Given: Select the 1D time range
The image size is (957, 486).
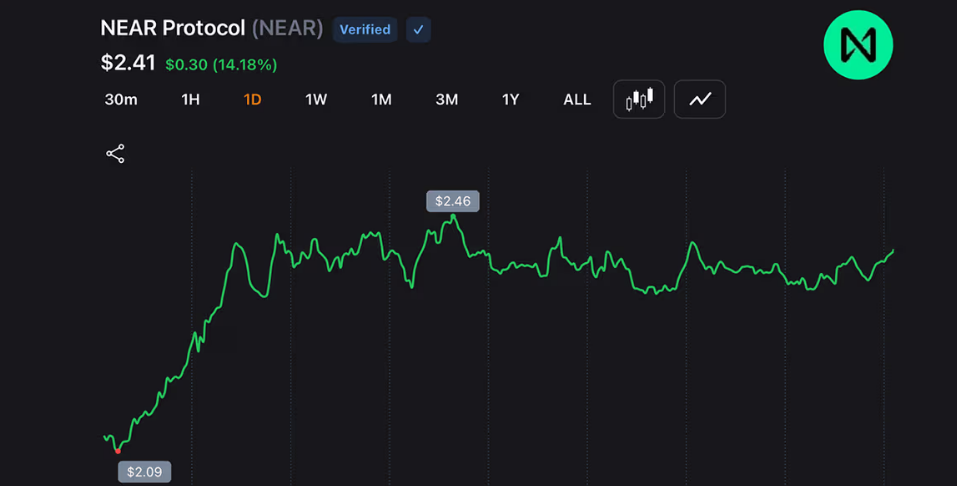Looking at the screenshot, I should 252,100.
